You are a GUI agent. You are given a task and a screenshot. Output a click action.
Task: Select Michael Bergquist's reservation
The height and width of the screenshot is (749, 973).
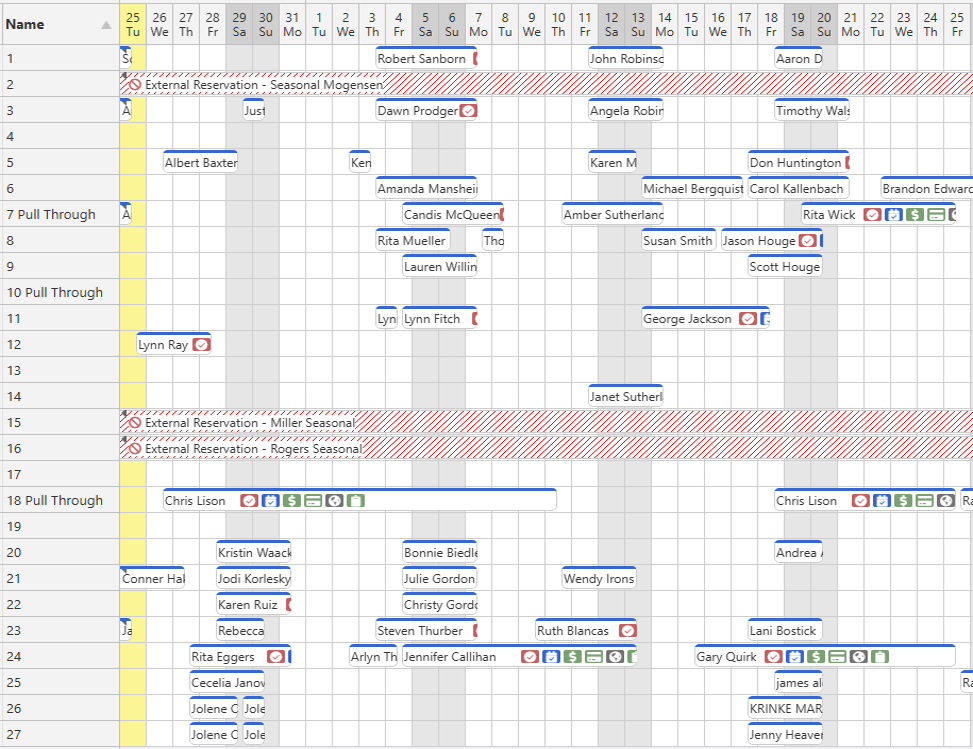click(x=693, y=189)
